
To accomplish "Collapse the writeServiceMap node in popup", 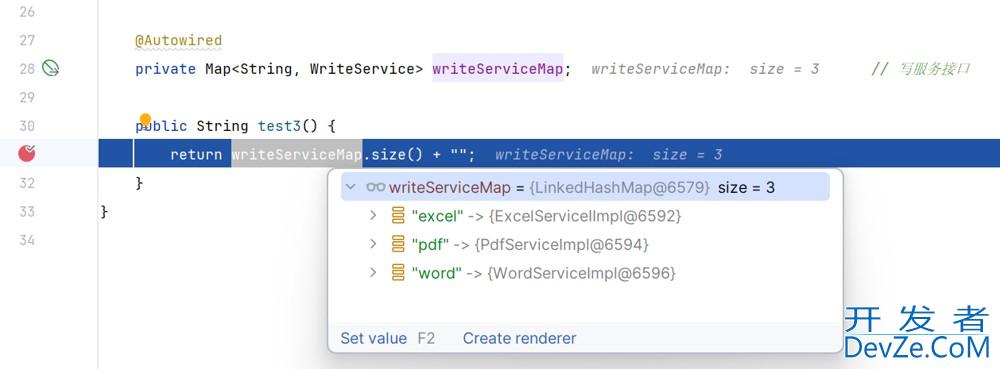I will pos(350,187).
